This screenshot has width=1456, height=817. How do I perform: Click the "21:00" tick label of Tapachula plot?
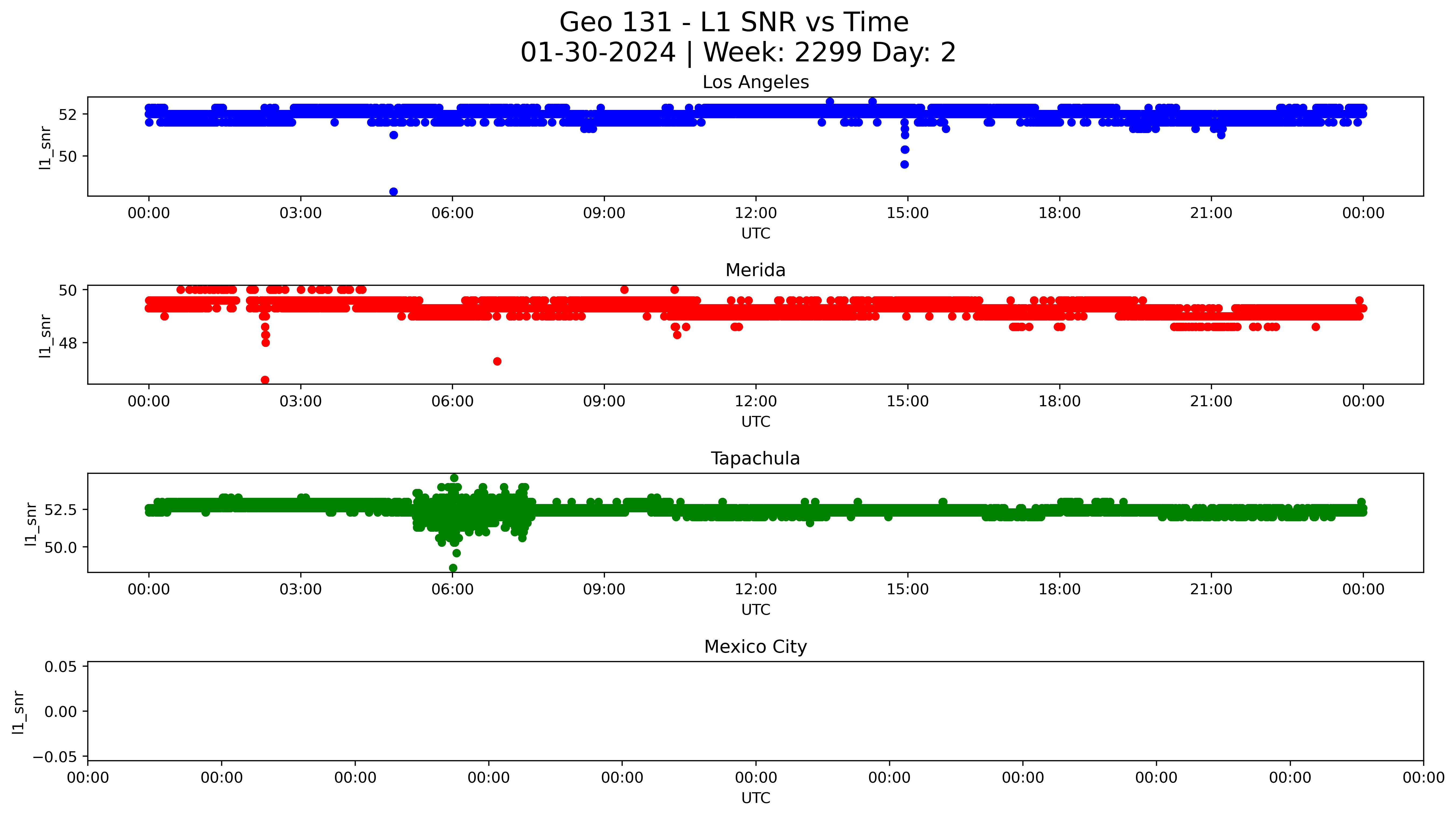click(x=1211, y=590)
